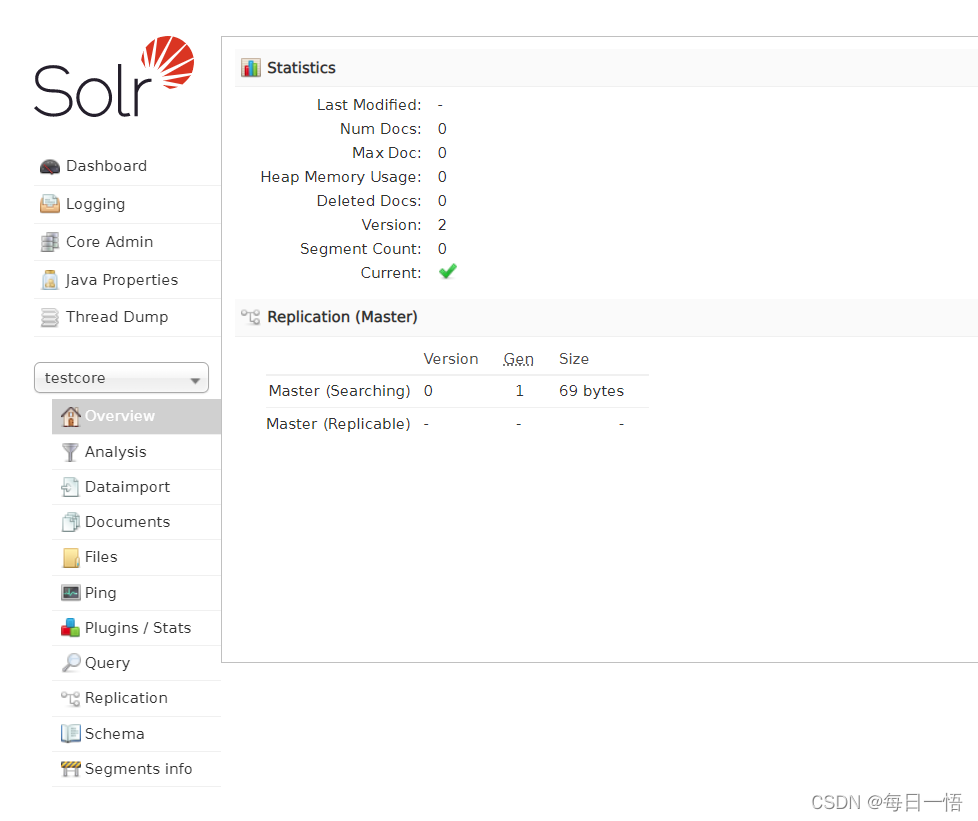978x821 pixels.
Task: Click the Segment Count label
Action: tap(361, 249)
